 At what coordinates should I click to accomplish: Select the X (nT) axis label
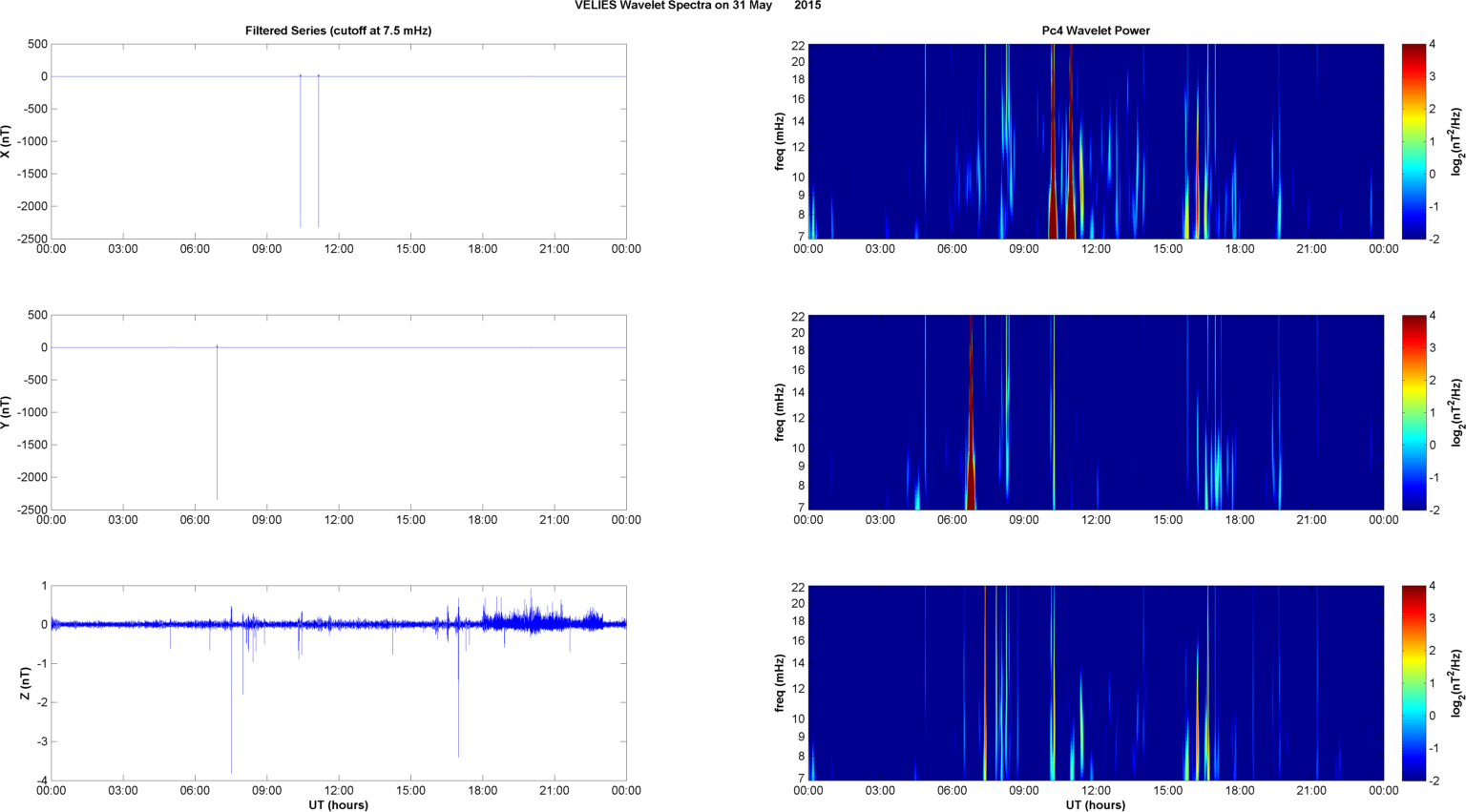[x=7, y=141]
